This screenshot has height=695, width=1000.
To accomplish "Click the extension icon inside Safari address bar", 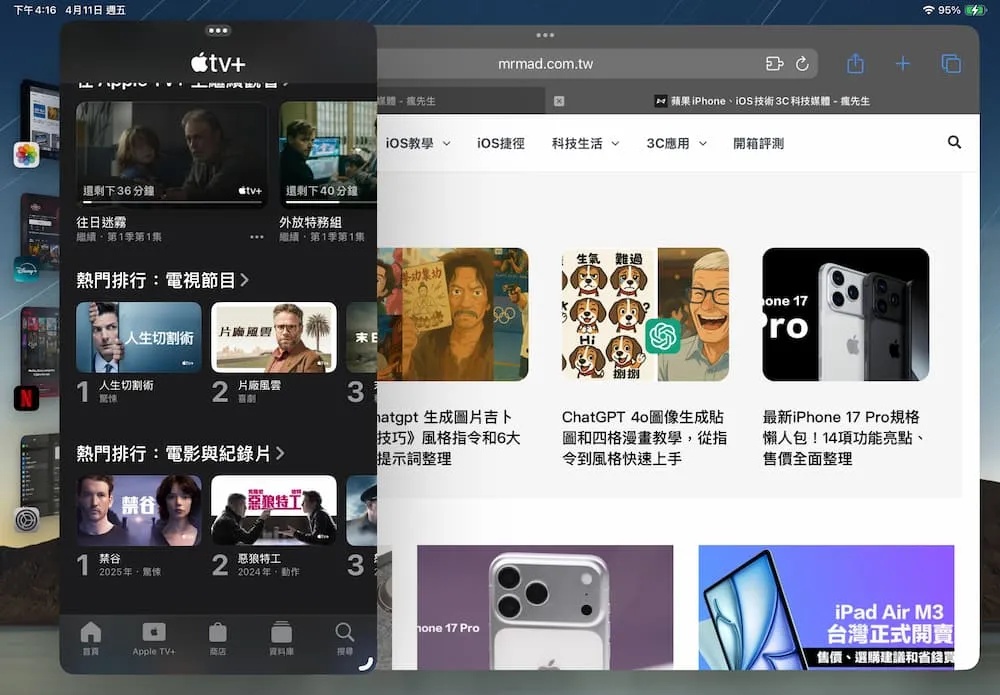I will click(x=774, y=64).
